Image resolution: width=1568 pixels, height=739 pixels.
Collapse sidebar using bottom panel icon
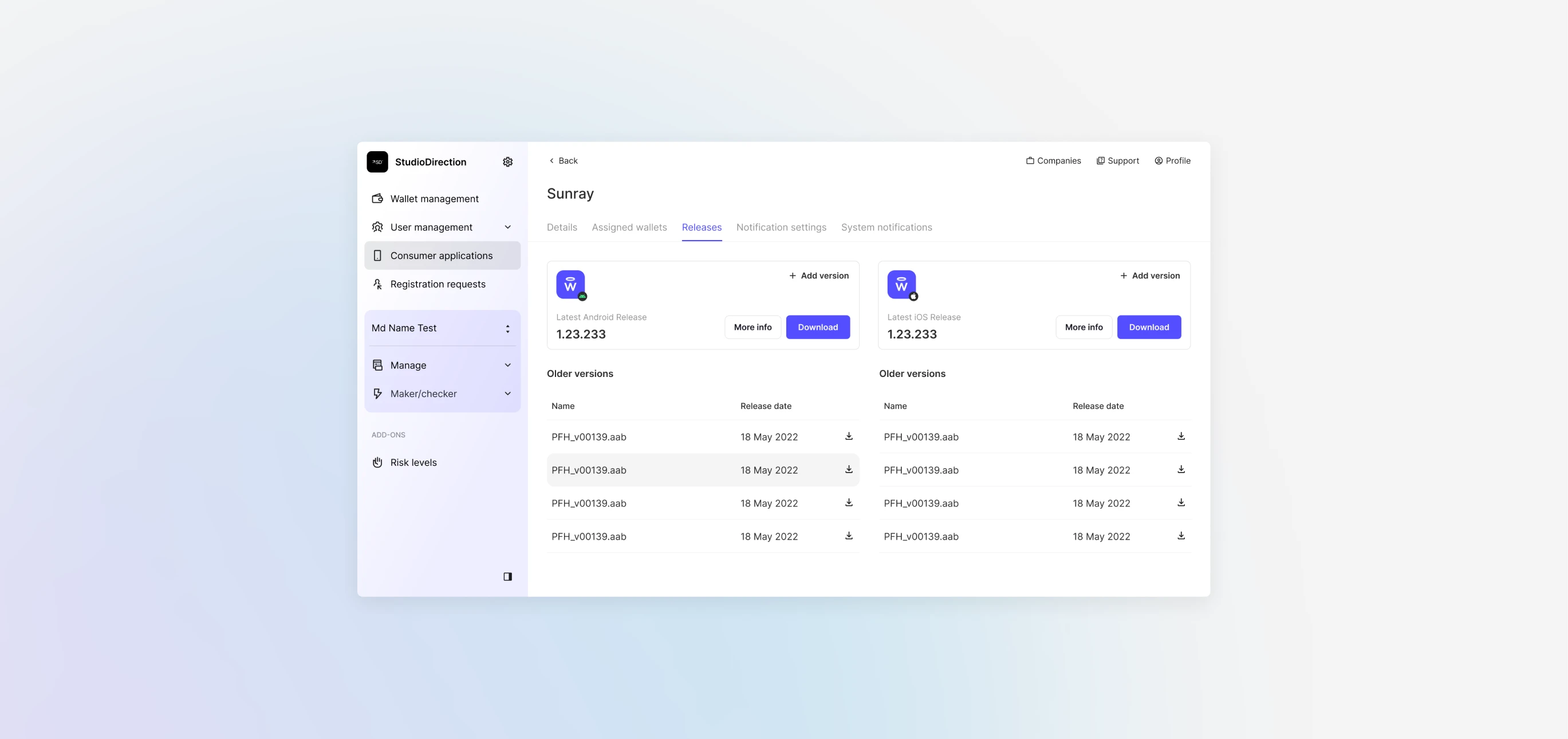click(507, 576)
